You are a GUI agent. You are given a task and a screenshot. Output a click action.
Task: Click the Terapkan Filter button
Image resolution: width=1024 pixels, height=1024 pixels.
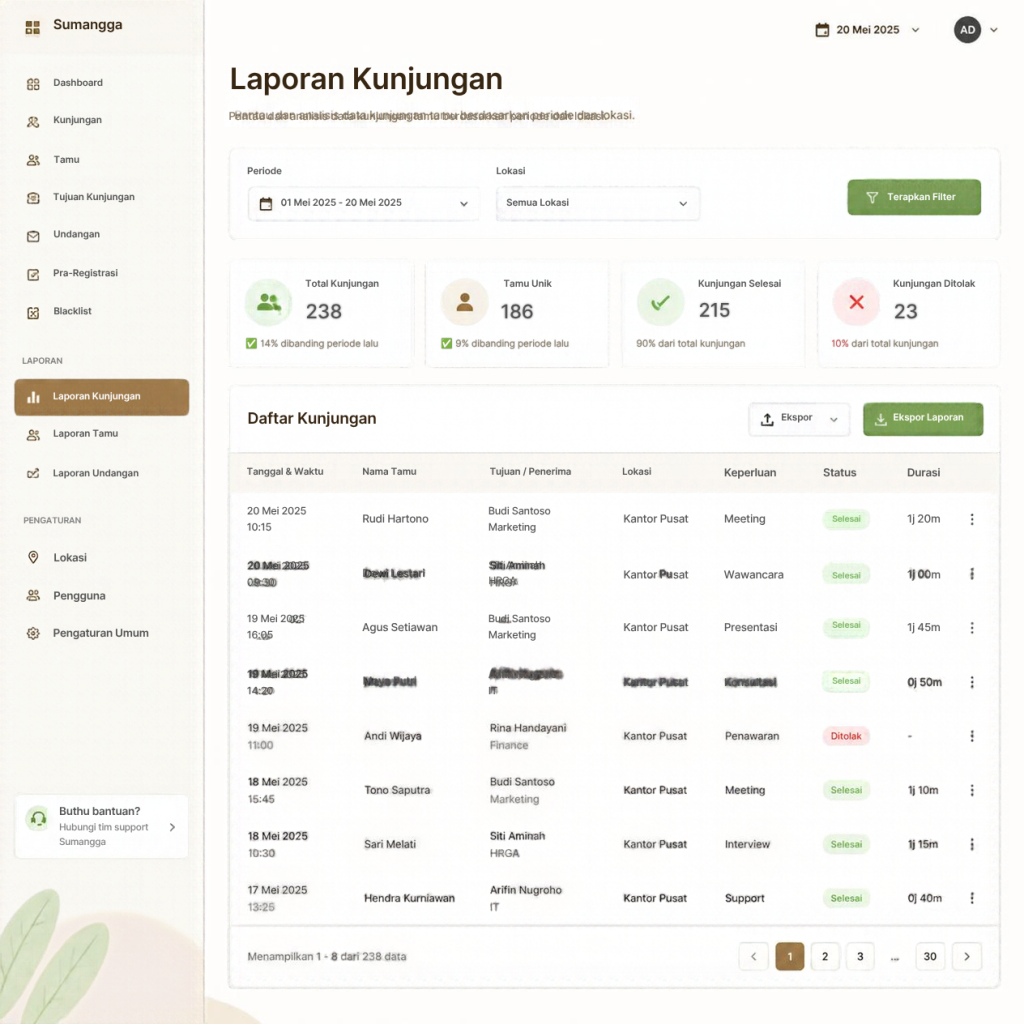(914, 197)
